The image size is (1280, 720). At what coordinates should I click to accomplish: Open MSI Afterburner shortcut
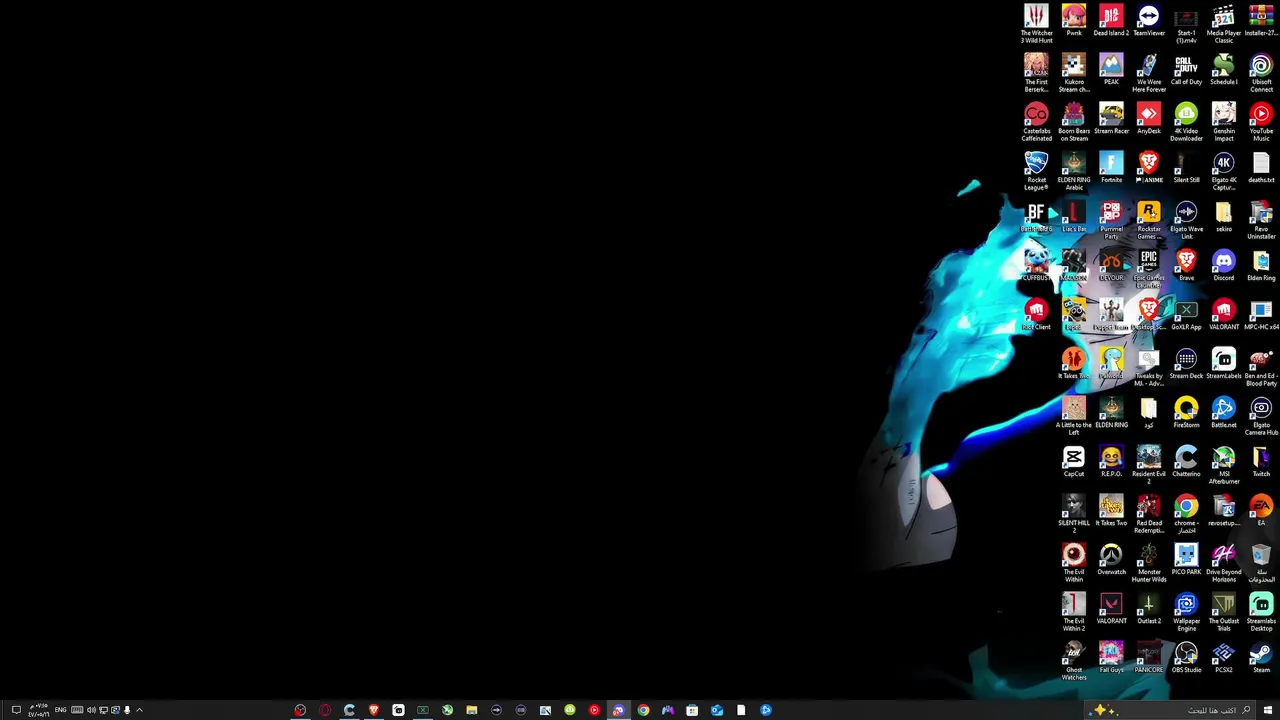(1223, 464)
